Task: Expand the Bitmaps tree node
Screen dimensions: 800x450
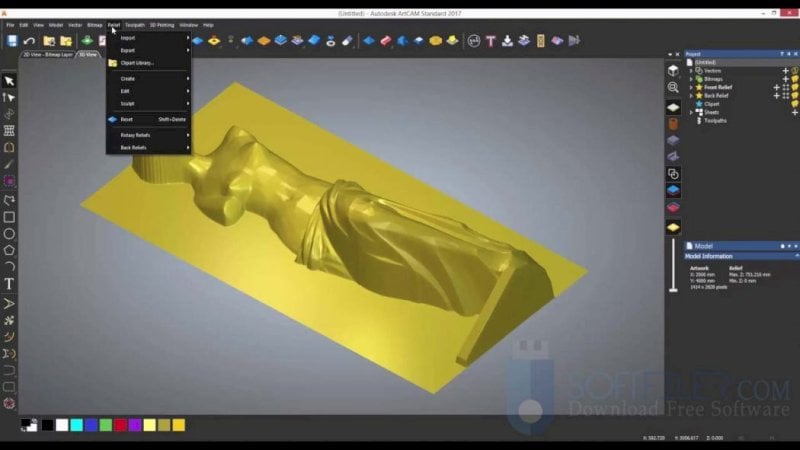Action: click(x=691, y=79)
